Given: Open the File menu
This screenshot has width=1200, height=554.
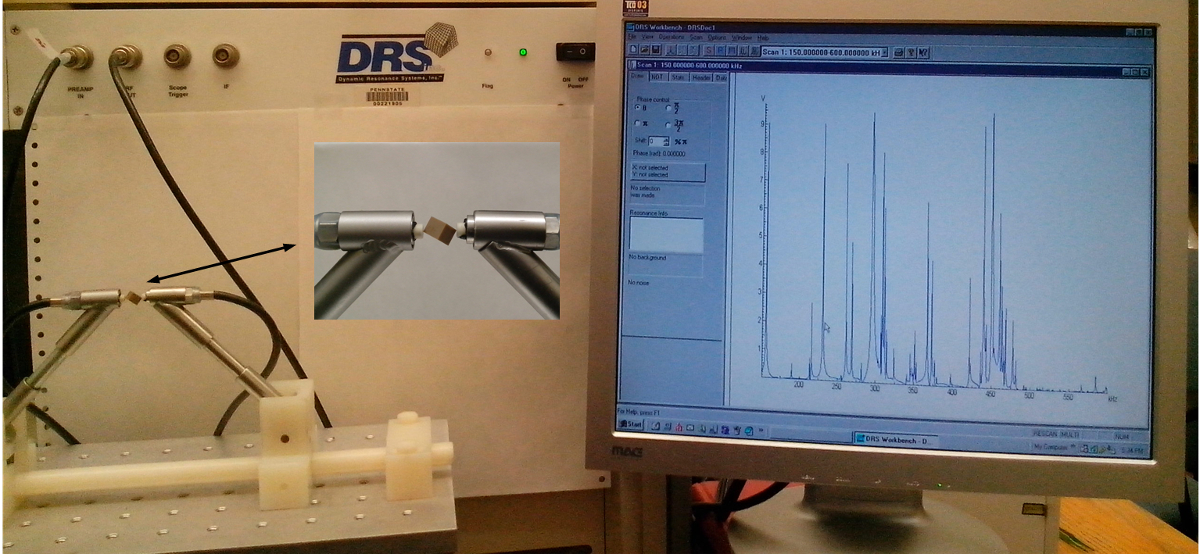Looking at the screenshot, I should [x=632, y=37].
